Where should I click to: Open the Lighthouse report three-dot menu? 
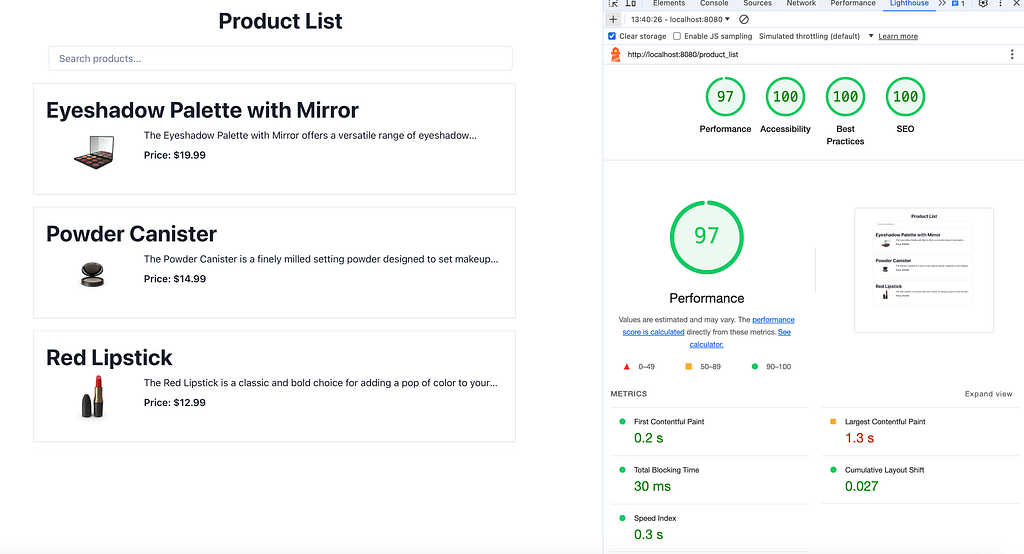(1012, 55)
